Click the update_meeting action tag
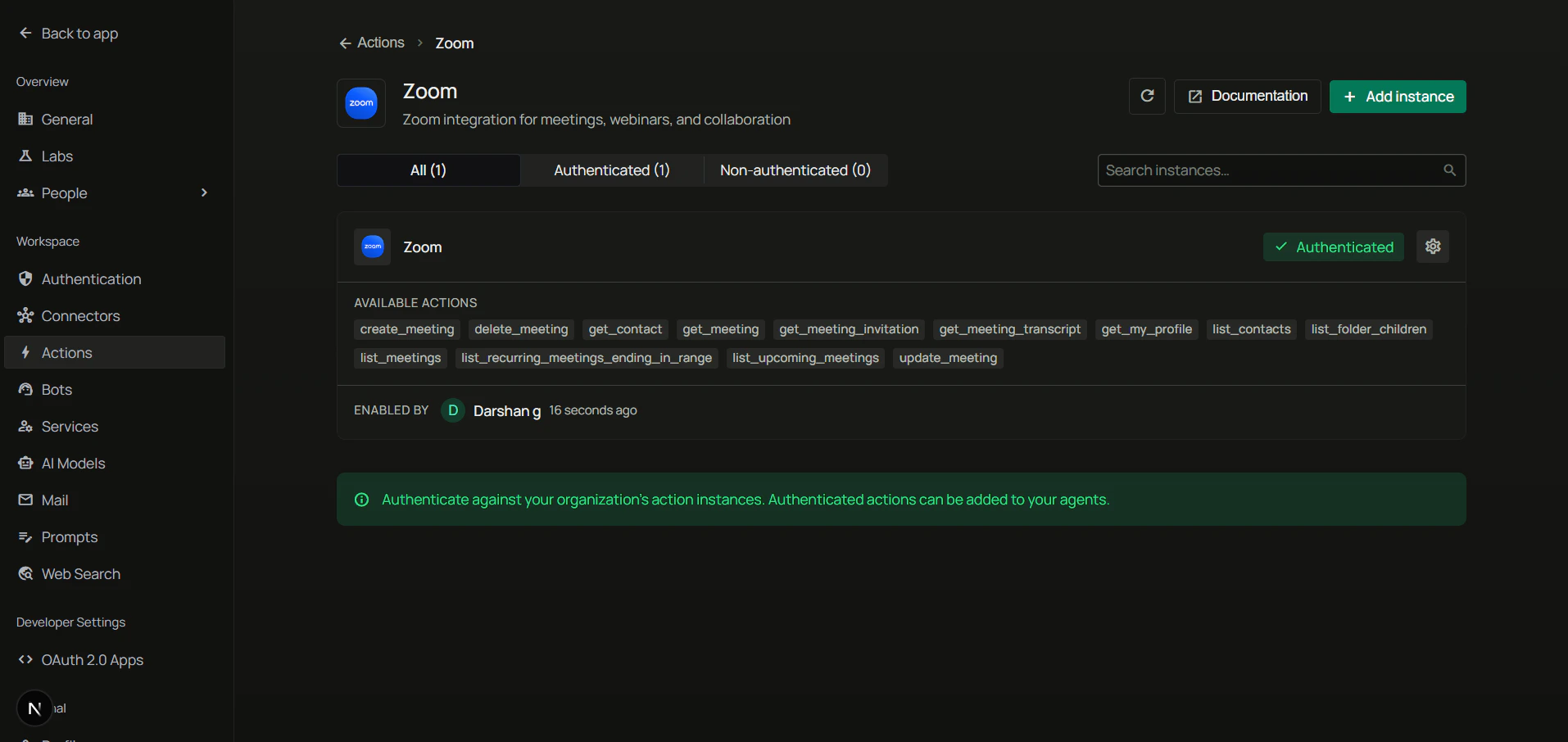This screenshot has height=742, width=1568. [x=948, y=358]
